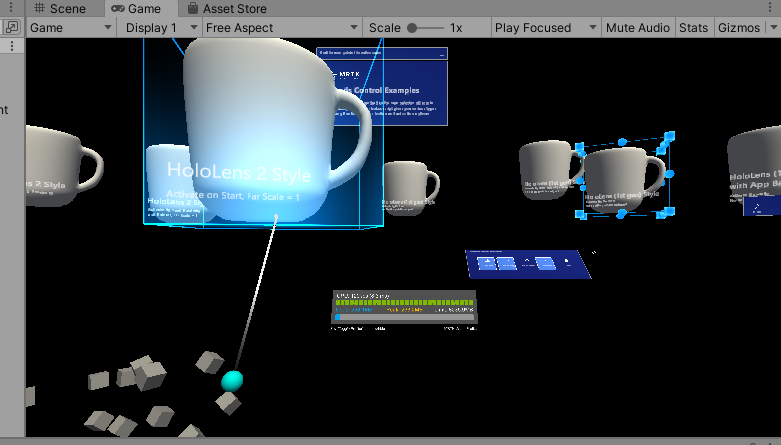781x445 pixels.
Task: Toggle Gizmos display
Action: (x=739, y=28)
